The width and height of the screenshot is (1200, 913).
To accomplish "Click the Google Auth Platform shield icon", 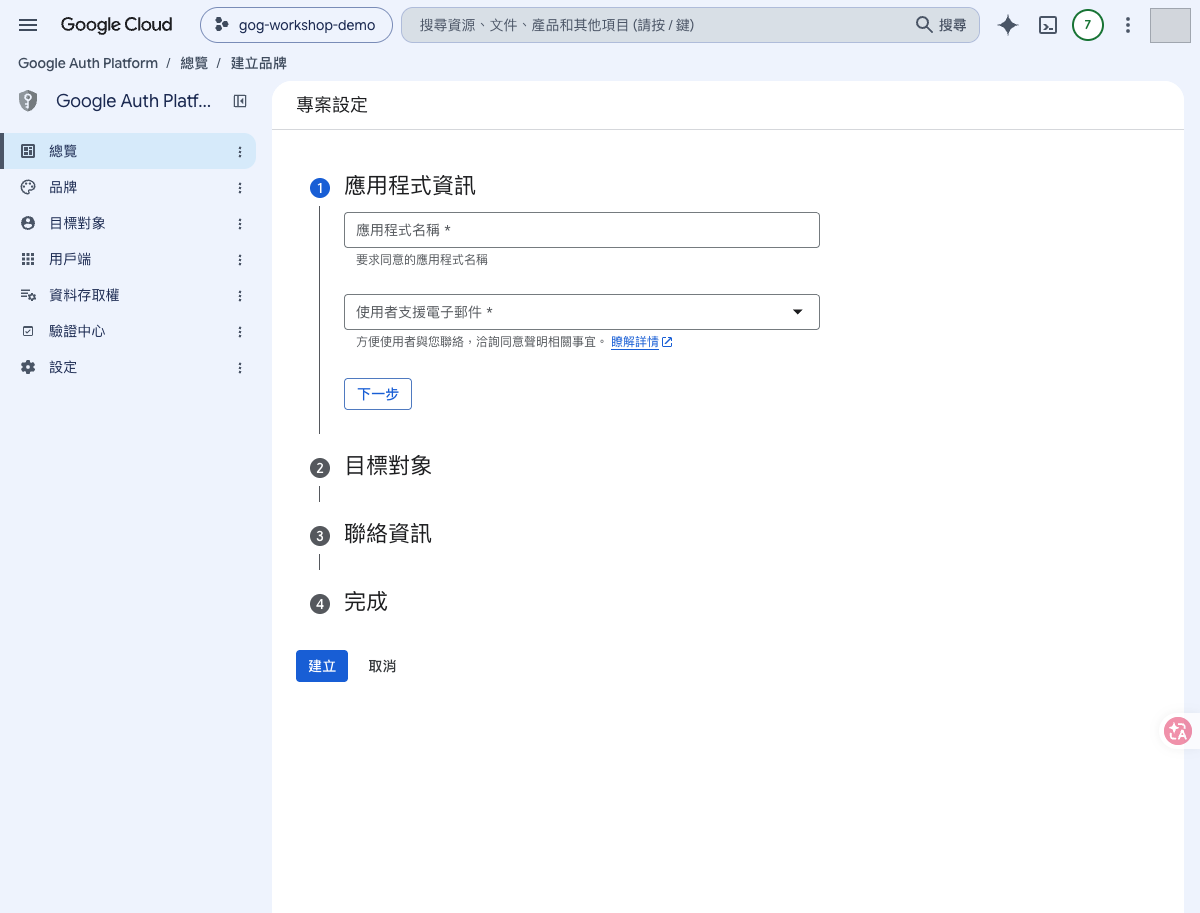I will tap(28, 101).
